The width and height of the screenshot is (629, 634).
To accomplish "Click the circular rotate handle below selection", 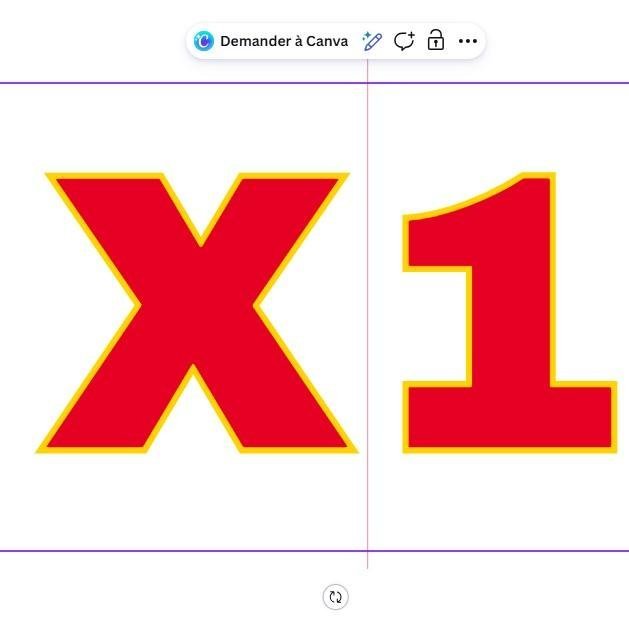I will [335, 597].
